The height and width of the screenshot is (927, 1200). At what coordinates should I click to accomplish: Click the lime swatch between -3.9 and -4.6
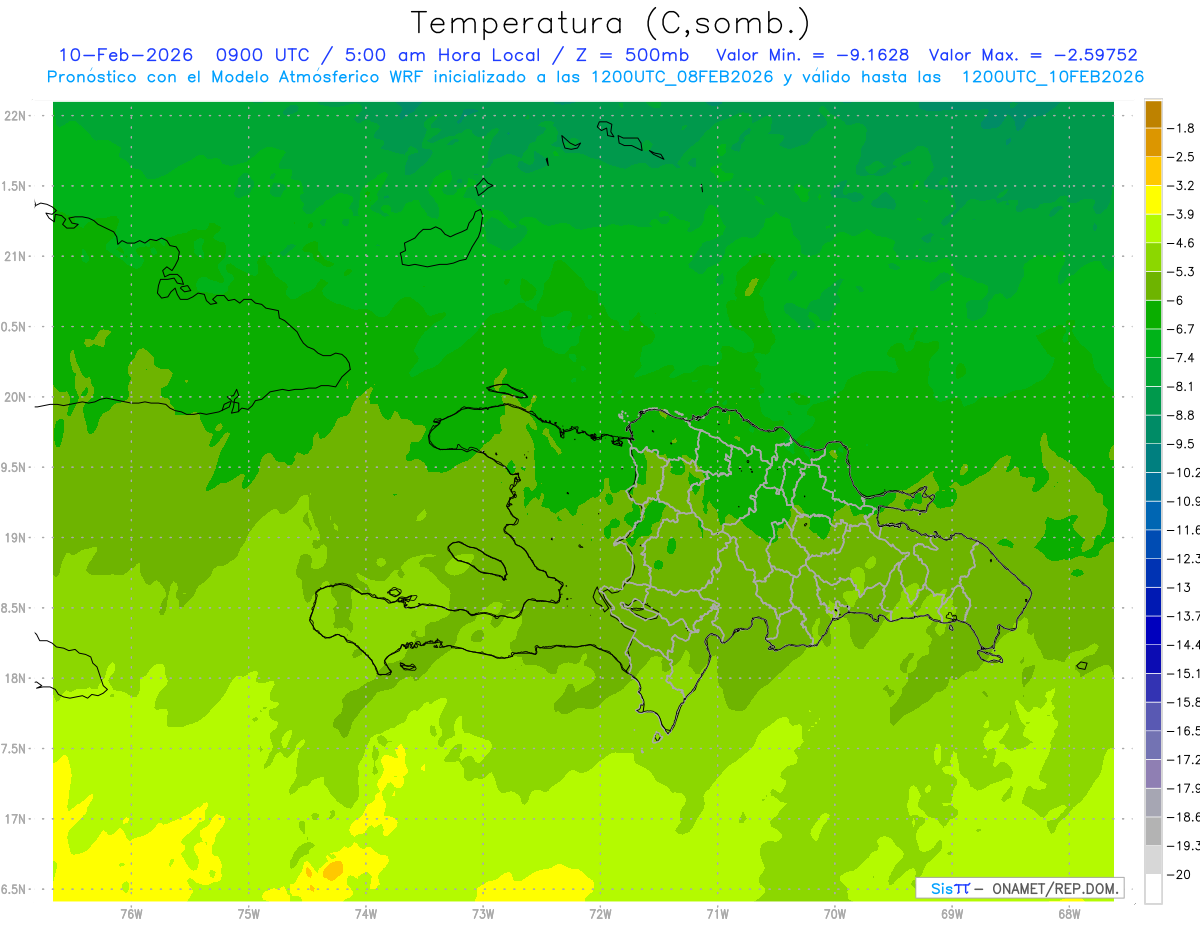1153,229
